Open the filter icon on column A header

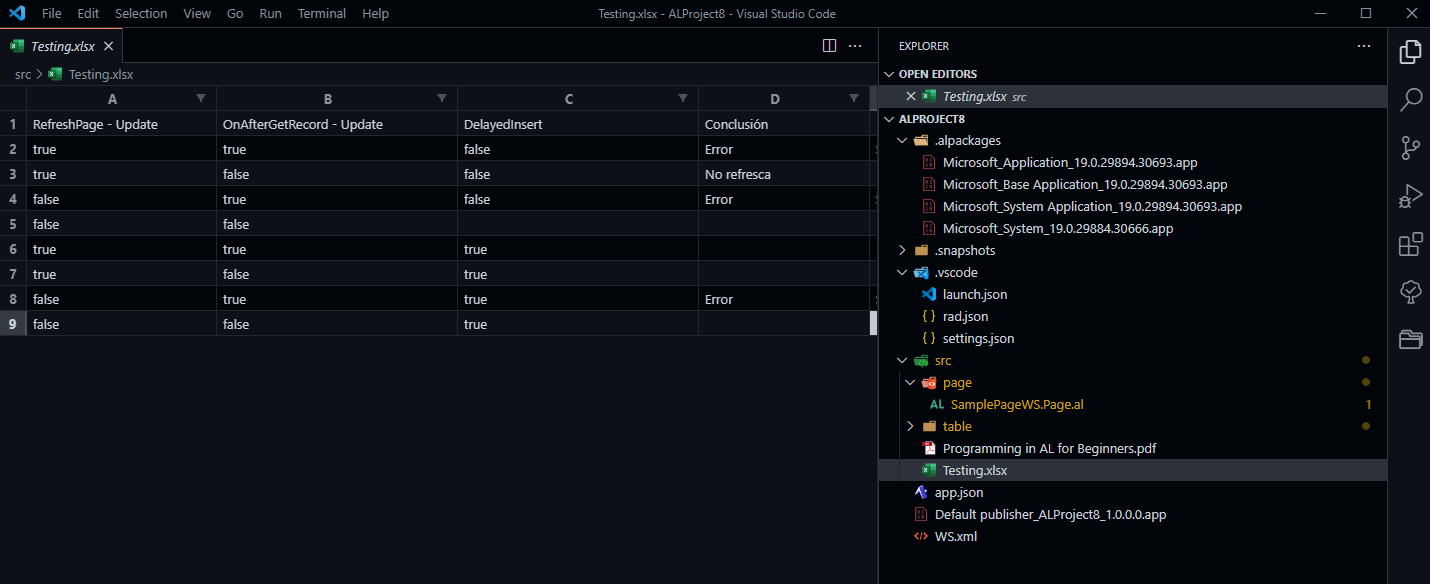point(201,98)
